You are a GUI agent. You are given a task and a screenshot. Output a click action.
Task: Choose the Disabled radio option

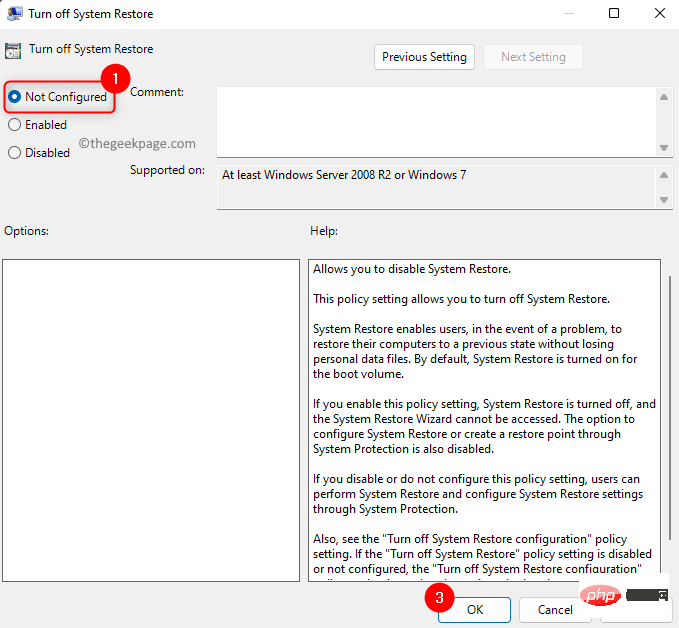(x=14, y=152)
